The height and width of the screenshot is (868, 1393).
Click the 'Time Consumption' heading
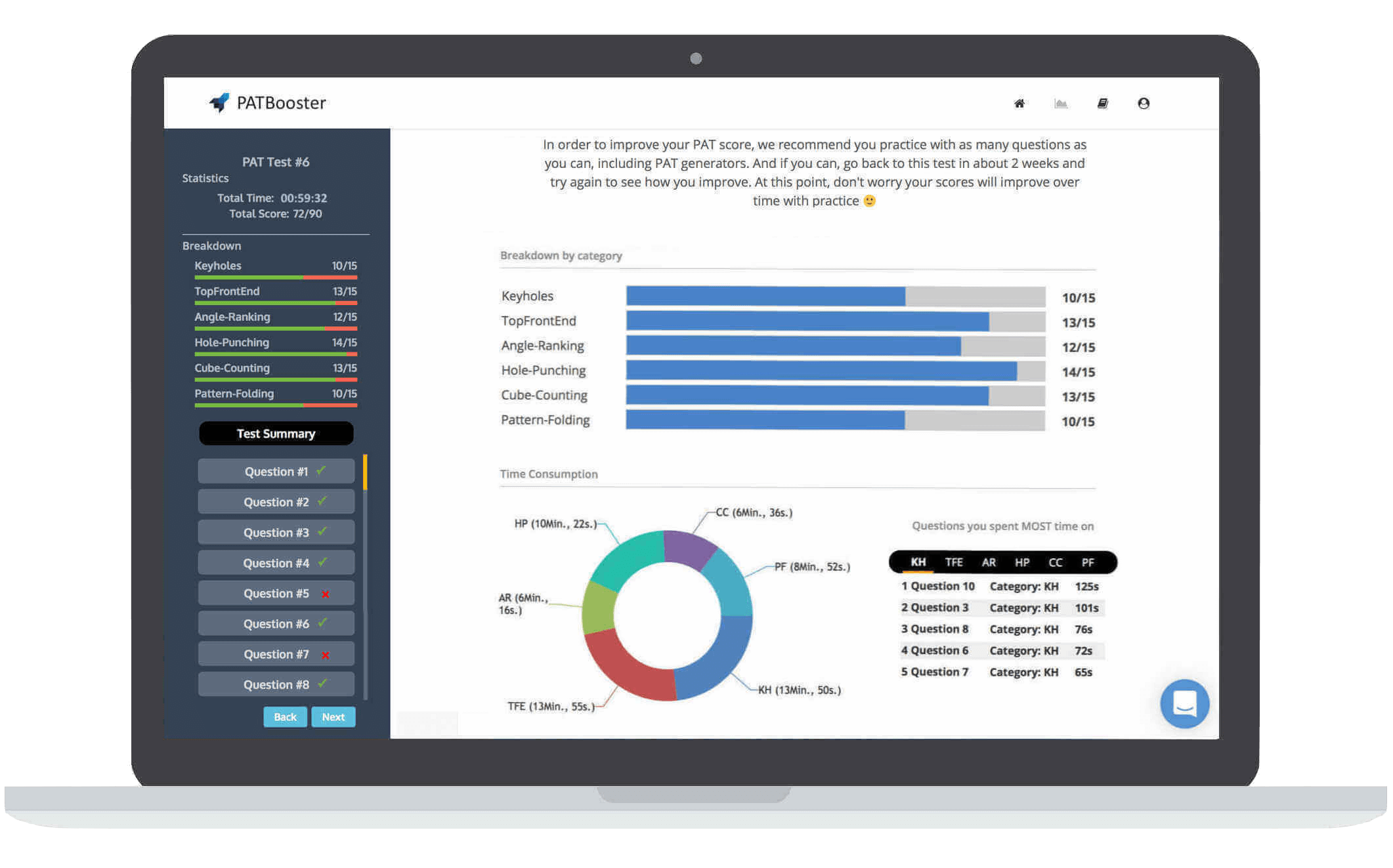point(548,474)
